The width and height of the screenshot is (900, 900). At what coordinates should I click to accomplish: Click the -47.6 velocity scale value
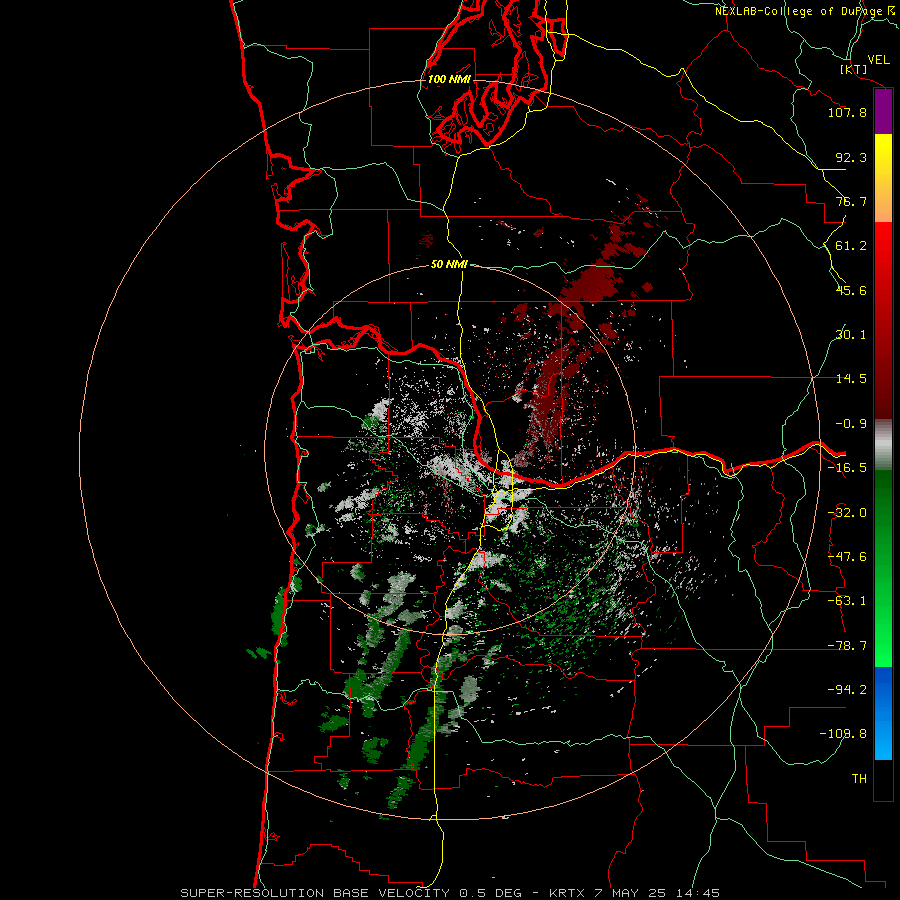pyautogui.click(x=847, y=557)
